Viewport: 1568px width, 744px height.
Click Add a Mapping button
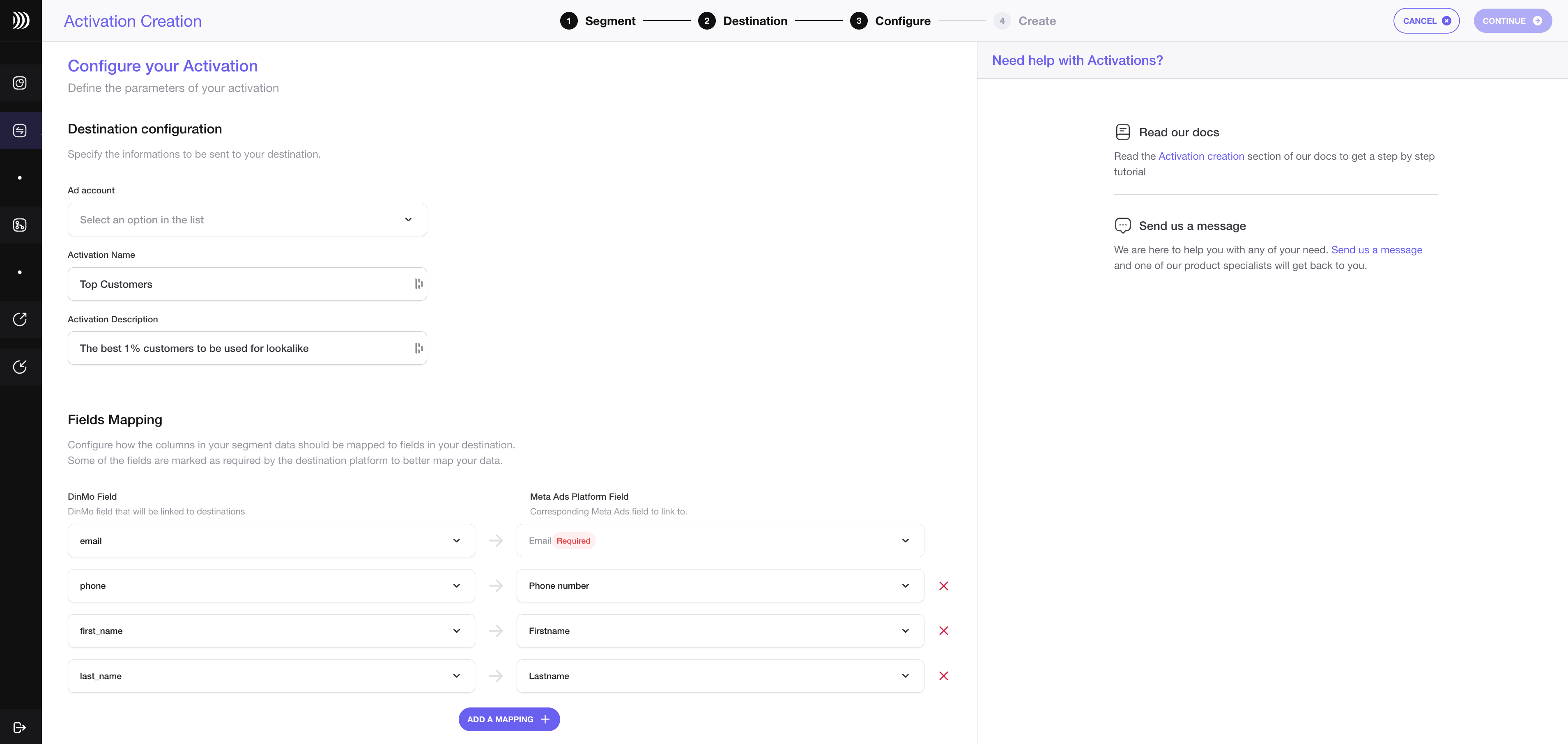[x=509, y=719]
